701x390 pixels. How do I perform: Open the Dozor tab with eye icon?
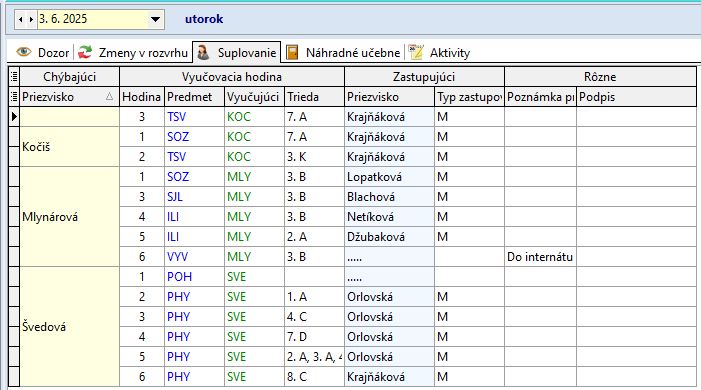point(42,53)
